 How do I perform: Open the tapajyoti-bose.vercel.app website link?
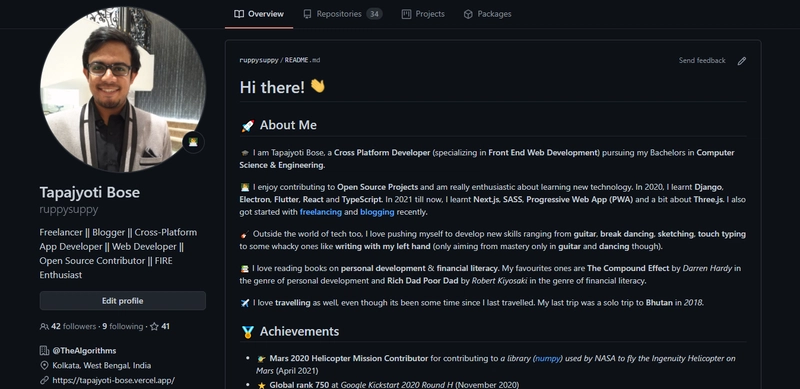[113, 380]
